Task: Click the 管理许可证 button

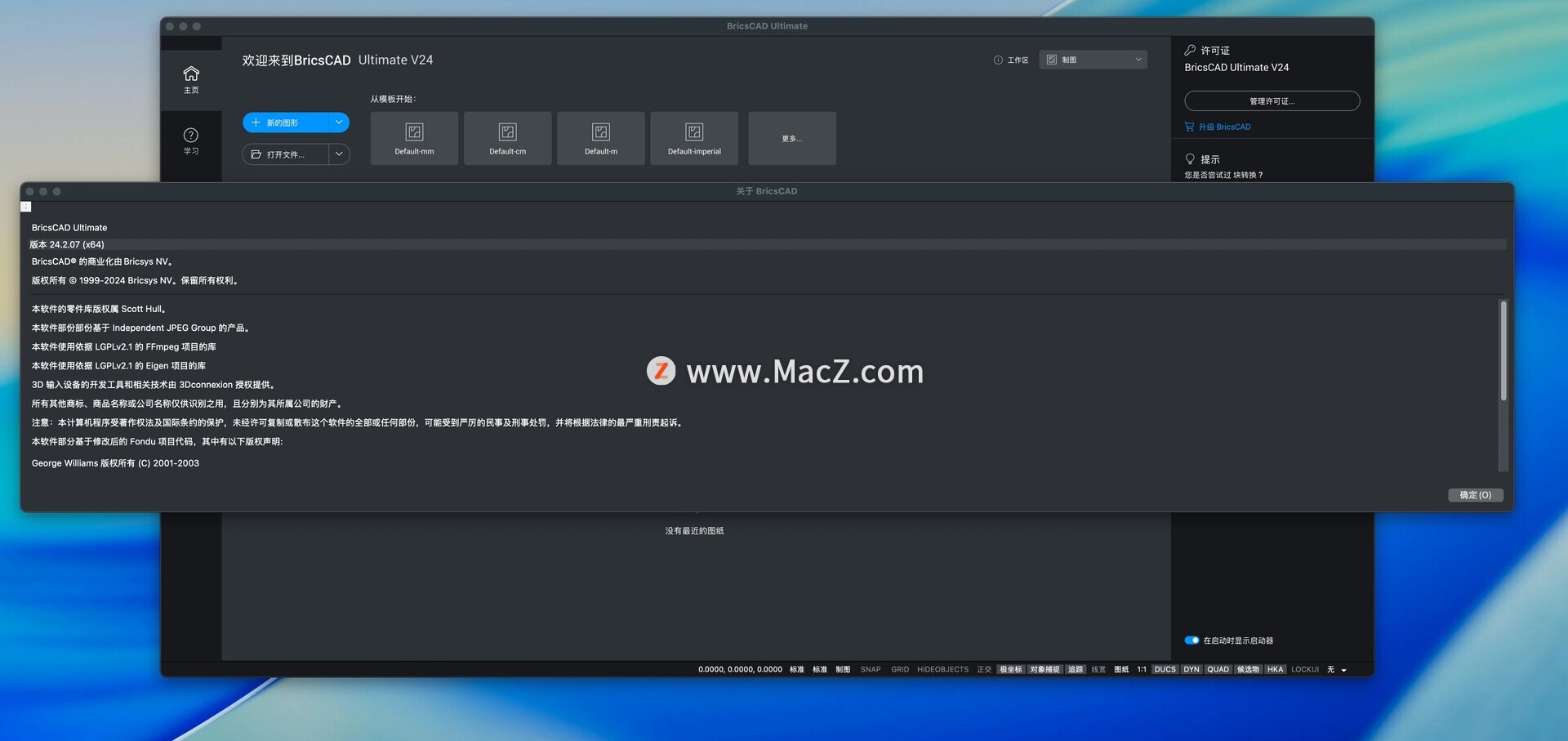Action: (1272, 101)
